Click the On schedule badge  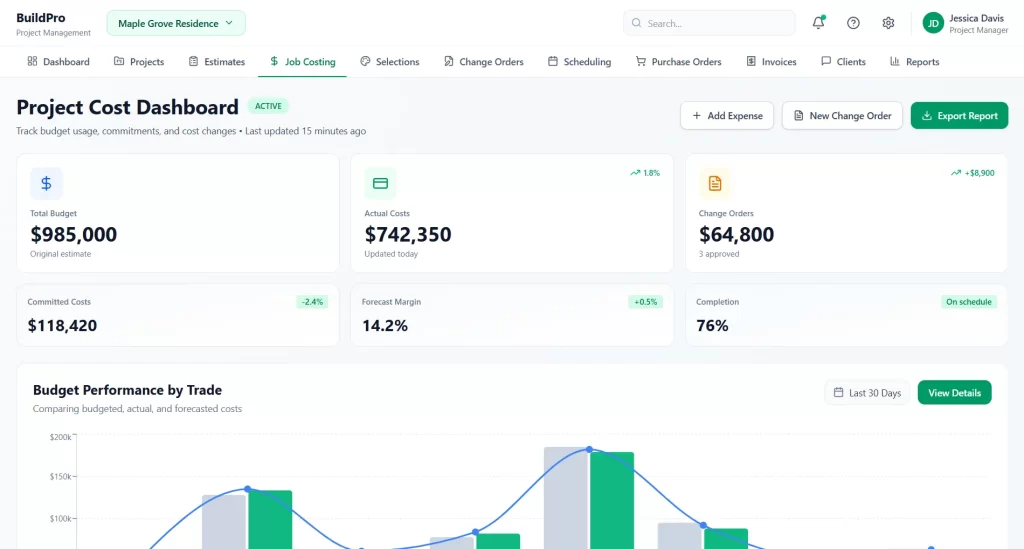click(x=968, y=302)
